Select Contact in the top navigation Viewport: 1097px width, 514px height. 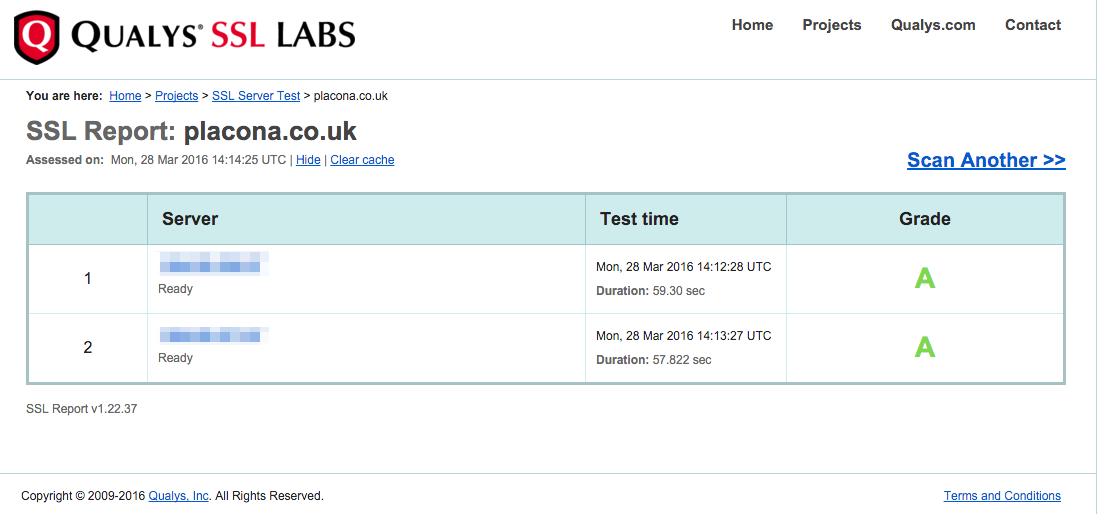tap(1033, 25)
